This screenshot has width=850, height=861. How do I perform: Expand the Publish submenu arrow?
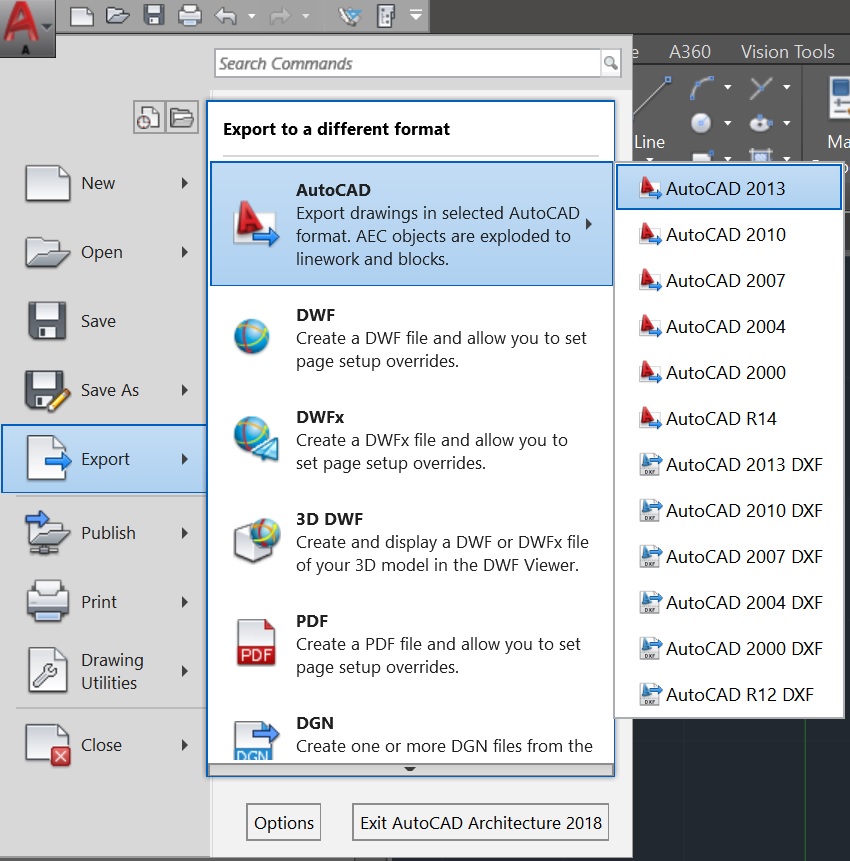pyautogui.click(x=185, y=533)
